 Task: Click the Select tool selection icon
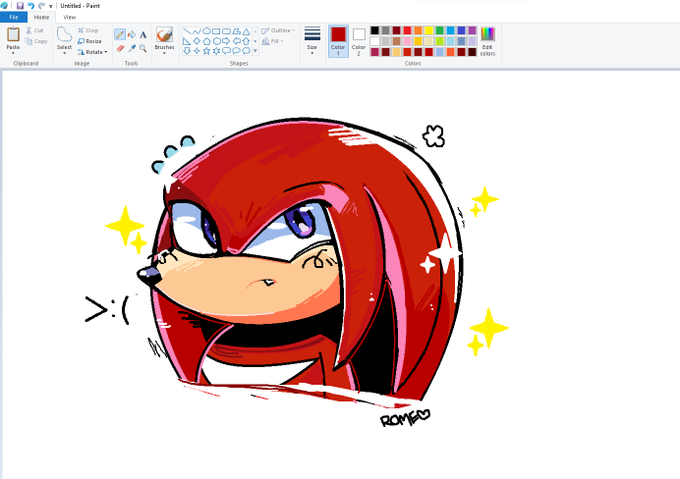click(x=64, y=35)
